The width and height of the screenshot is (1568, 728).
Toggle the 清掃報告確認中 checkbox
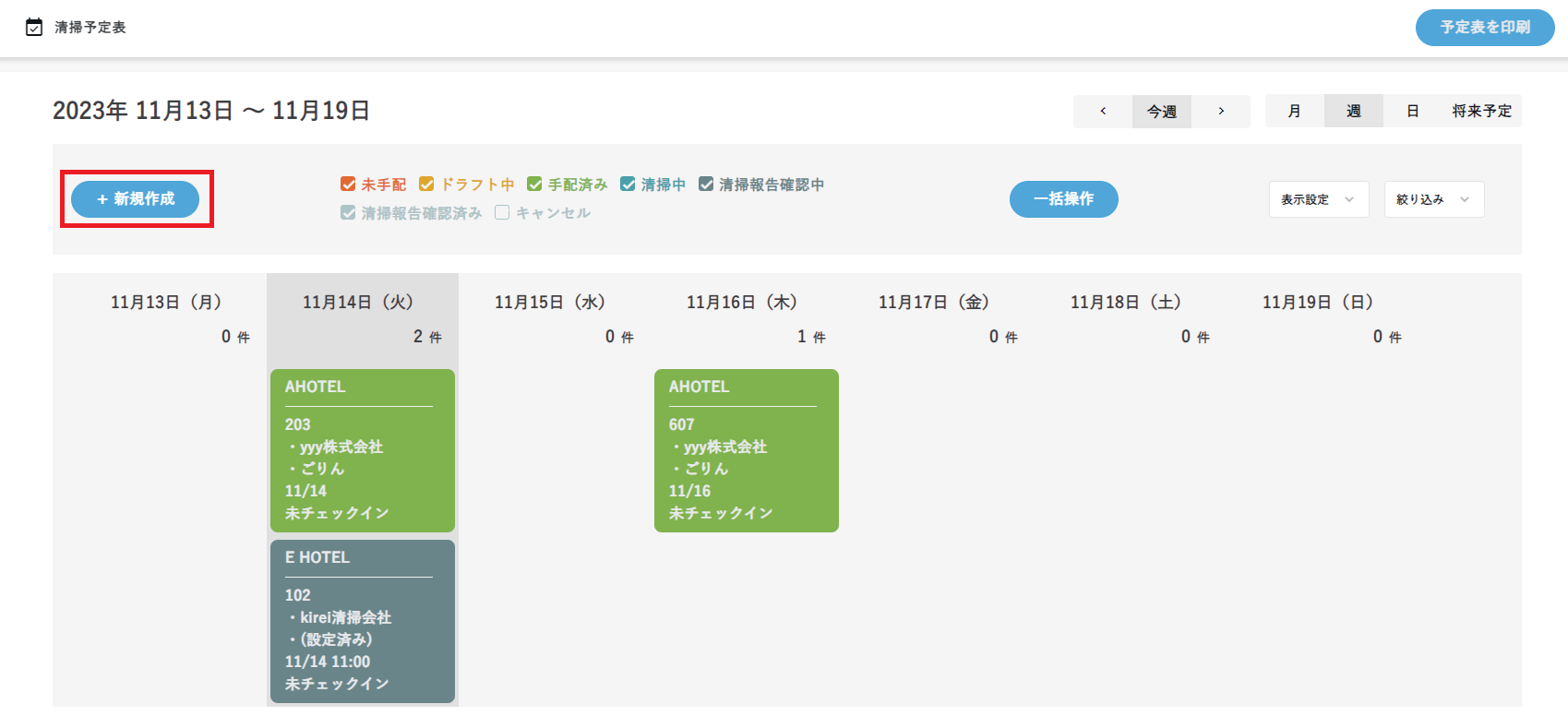(x=706, y=185)
